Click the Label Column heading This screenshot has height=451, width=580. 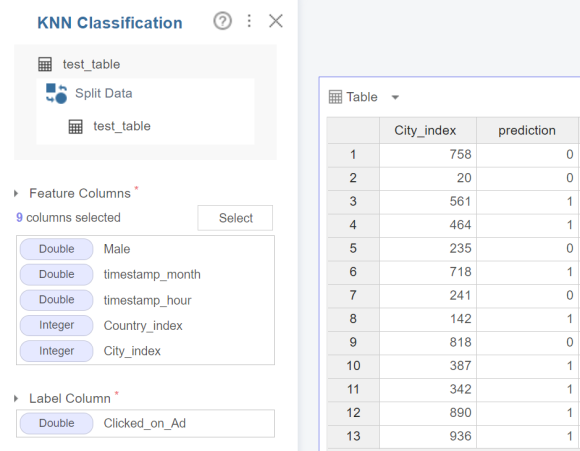click(x=70, y=398)
